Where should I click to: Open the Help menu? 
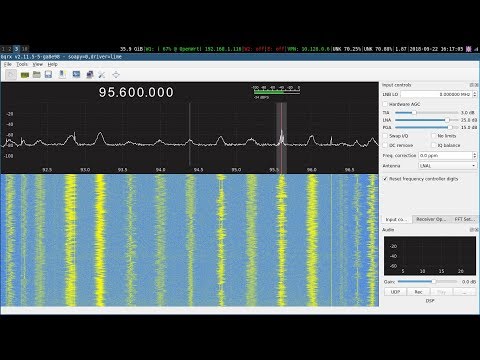[x=52, y=64]
